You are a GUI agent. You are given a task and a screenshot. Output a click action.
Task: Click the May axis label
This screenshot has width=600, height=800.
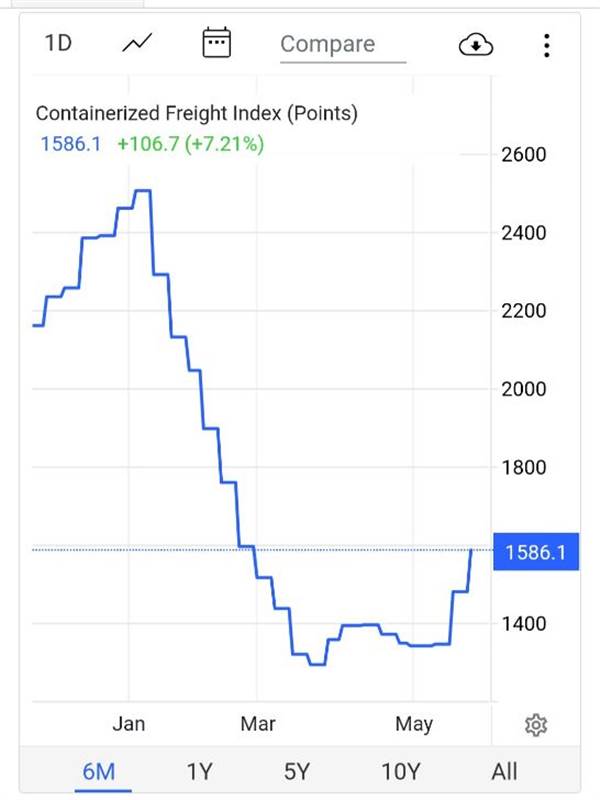click(414, 724)
